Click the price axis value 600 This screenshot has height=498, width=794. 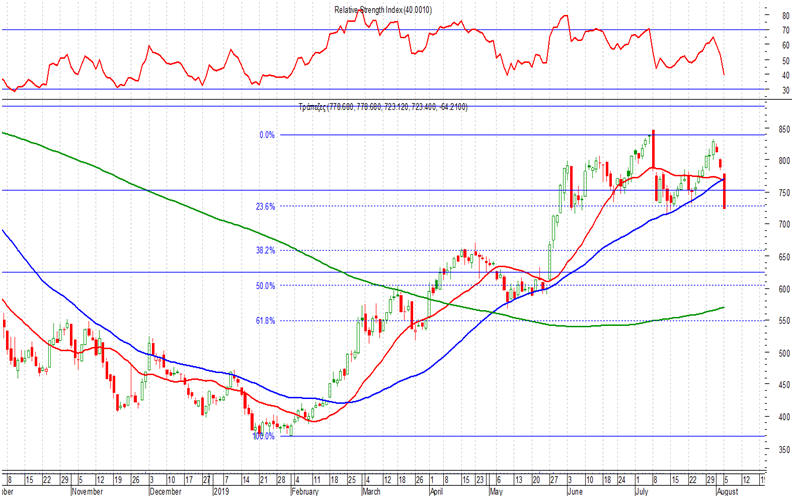784,289
